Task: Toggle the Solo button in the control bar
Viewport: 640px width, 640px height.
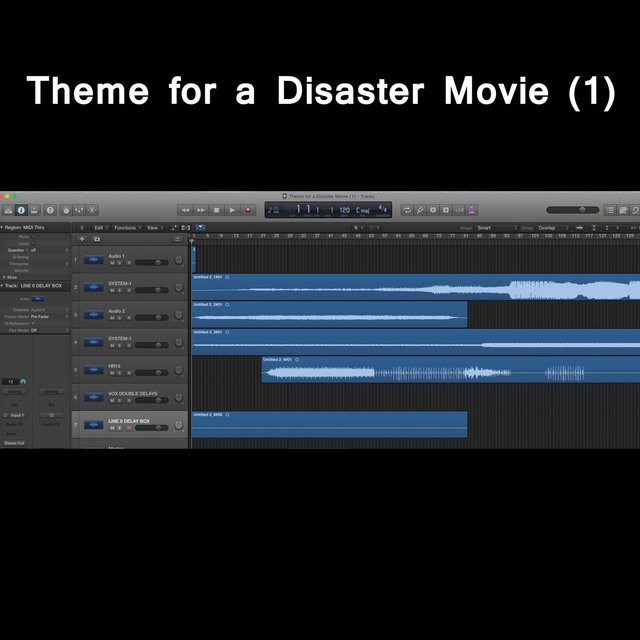Action: click(433, 210)
